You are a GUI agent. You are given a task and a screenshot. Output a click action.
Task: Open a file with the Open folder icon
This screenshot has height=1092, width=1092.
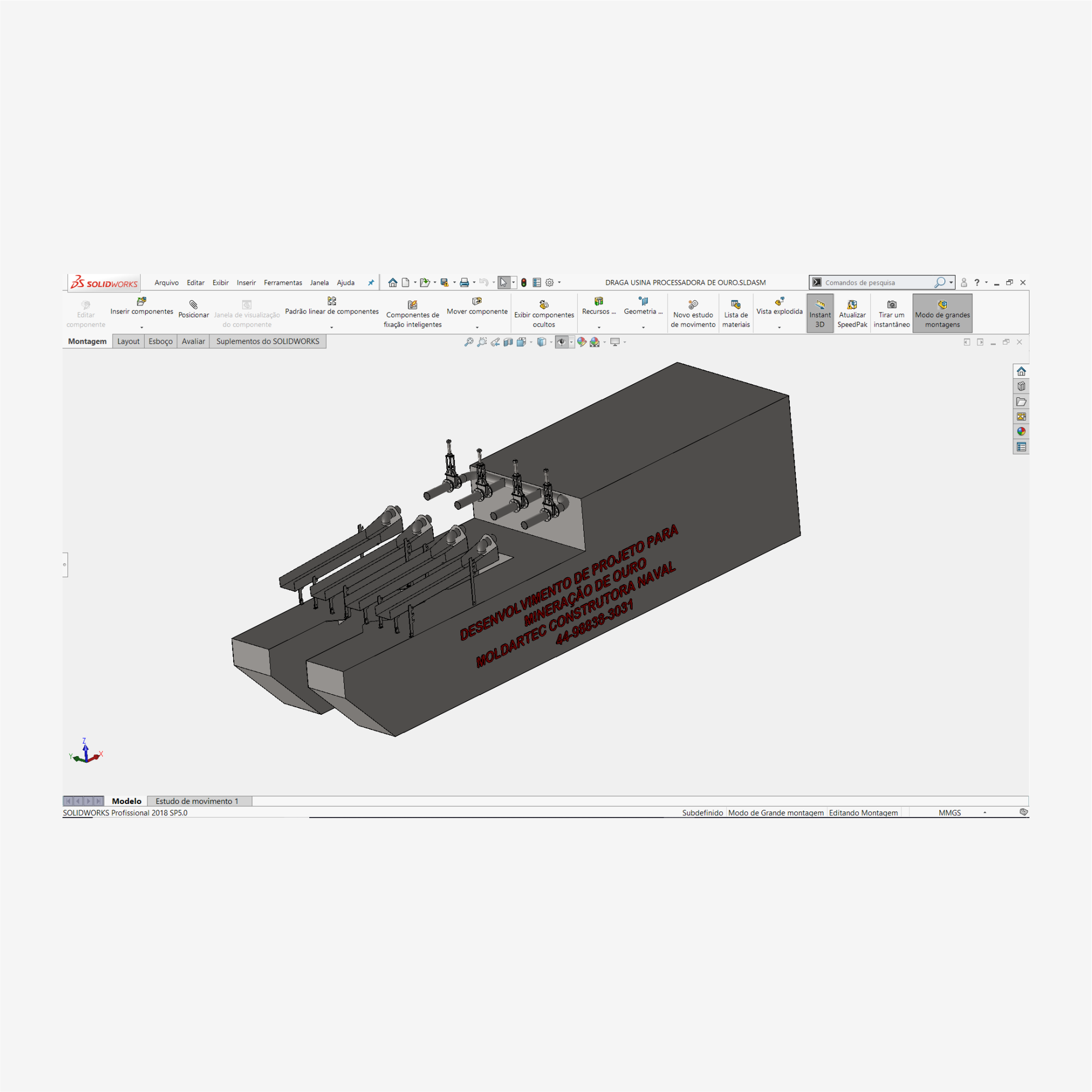click(x=425, y=283)
